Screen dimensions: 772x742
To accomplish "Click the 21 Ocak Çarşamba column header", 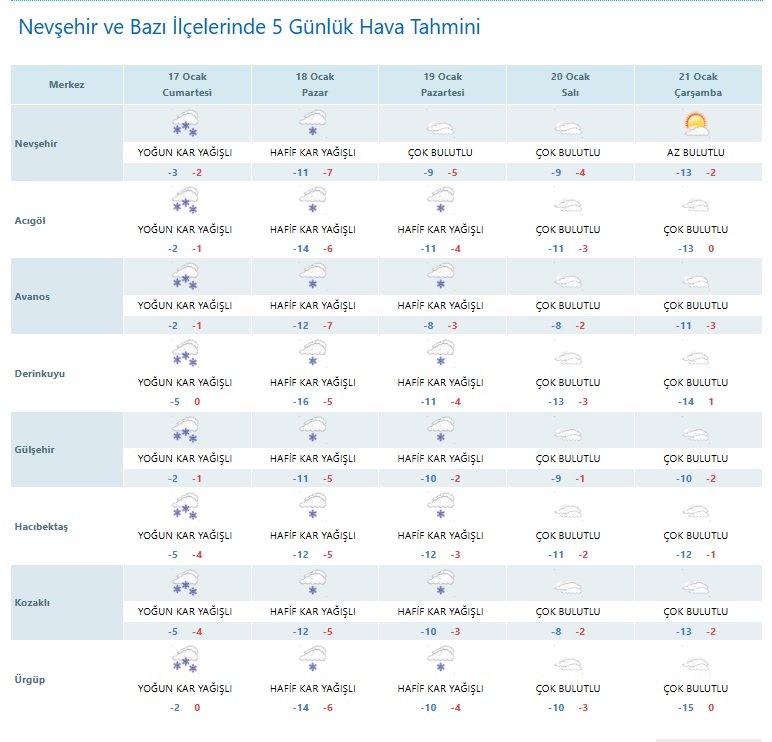I will (695, 85).
